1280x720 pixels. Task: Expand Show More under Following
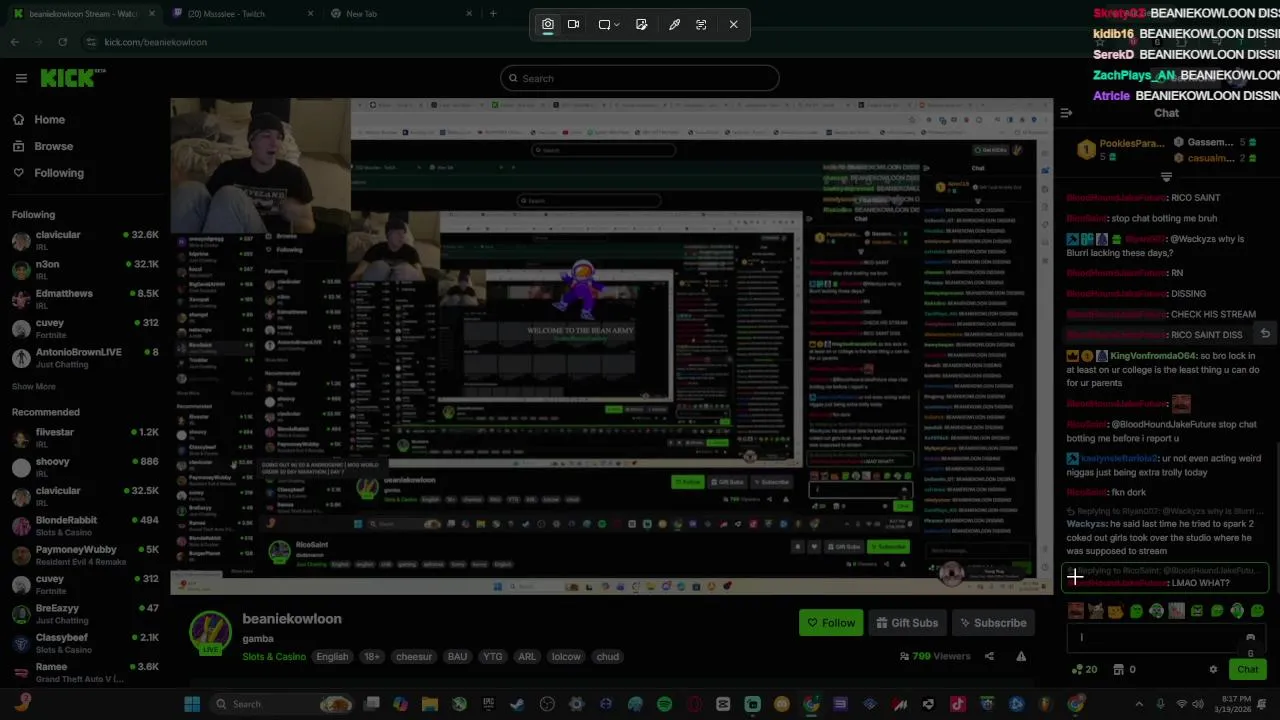[x=34, y=386]
